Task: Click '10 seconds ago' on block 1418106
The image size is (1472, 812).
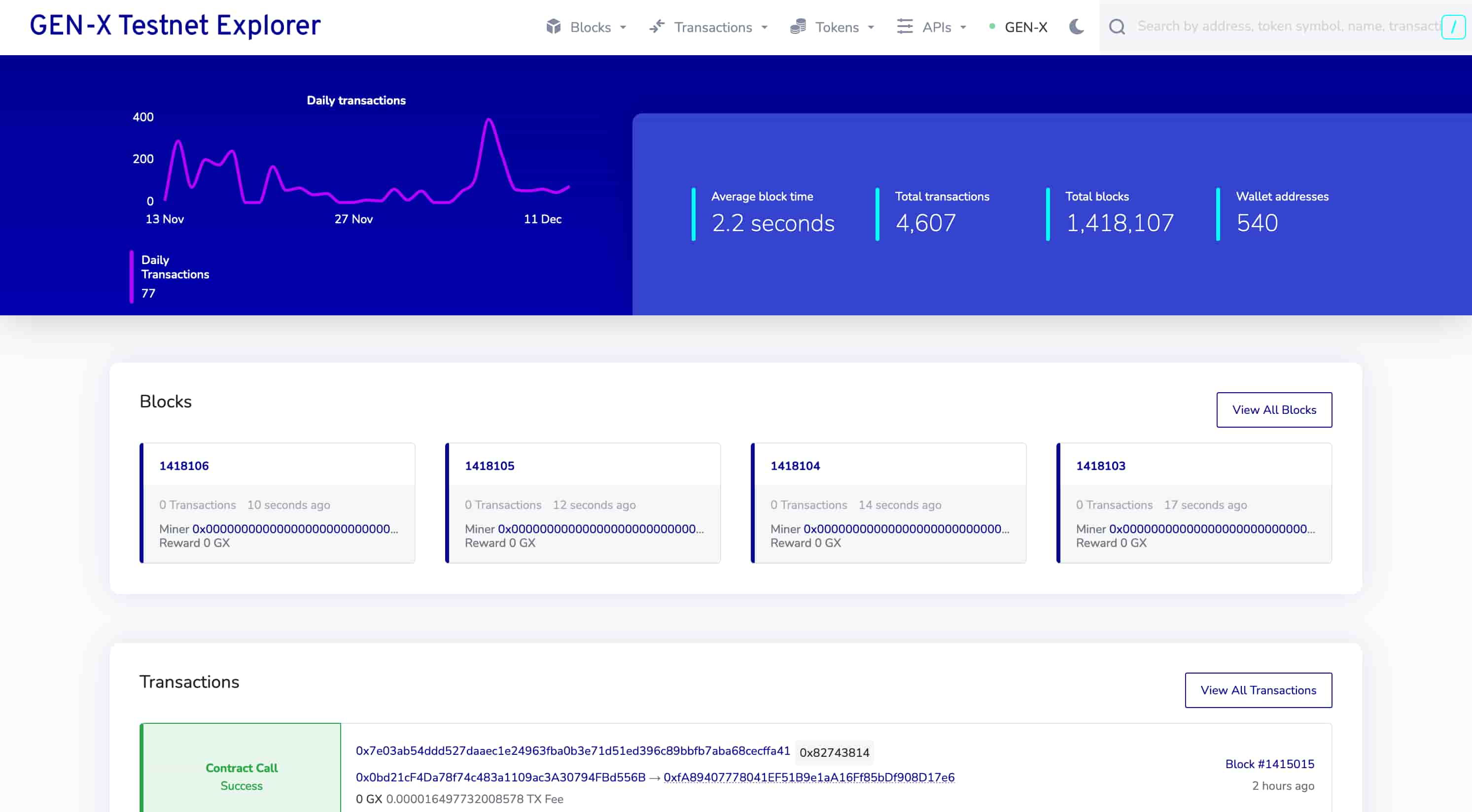Action: point(288,505)
